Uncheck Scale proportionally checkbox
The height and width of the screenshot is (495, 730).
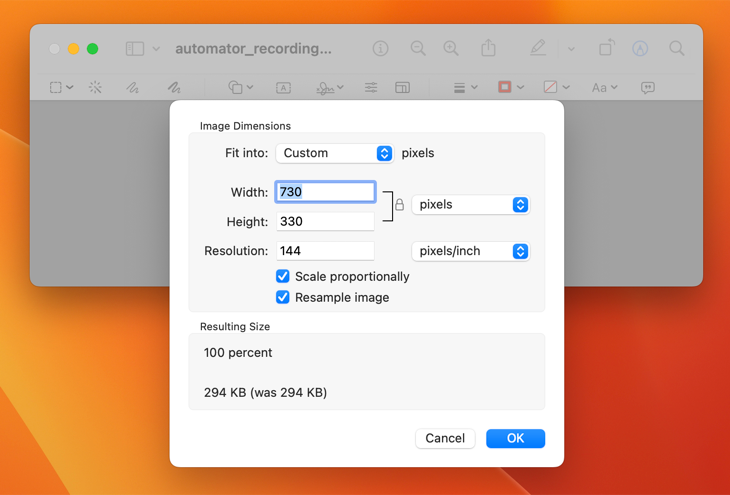(x=283, y=276)
